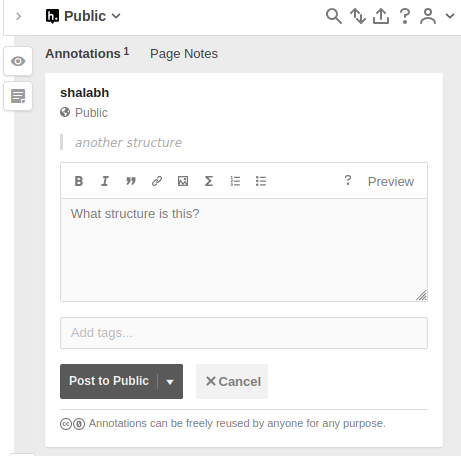Viewport: 461px width, 456px height.
Task: Open post visibility dropdown arrow
Action: tap(170, 382)
